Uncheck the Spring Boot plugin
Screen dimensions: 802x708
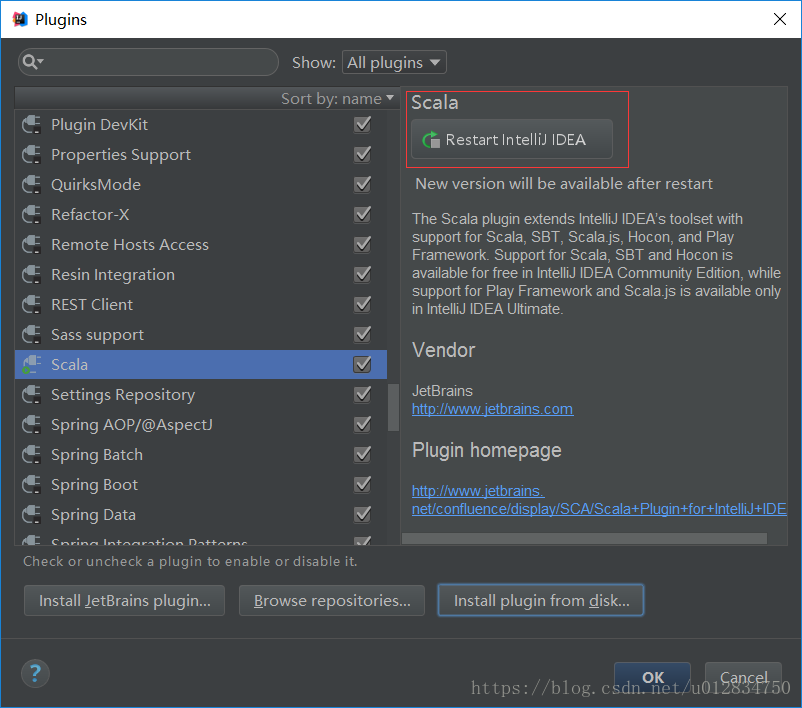(x=362, y=484)
